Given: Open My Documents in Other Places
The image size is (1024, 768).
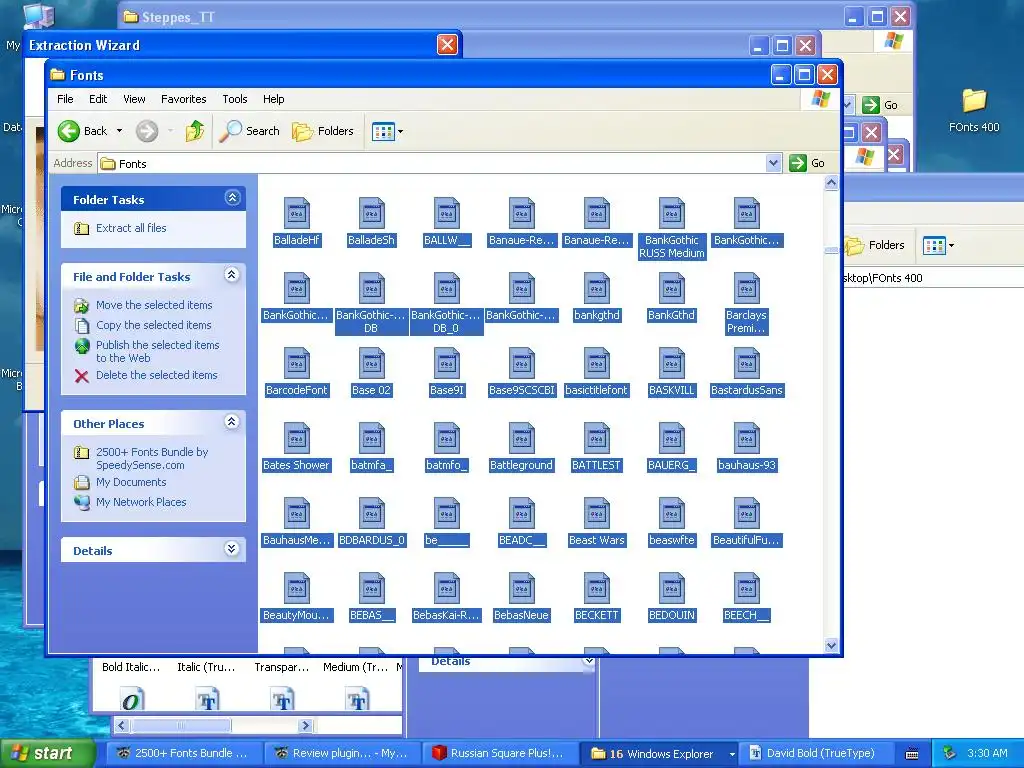Looking at the screenshot, I should tap(131, 483).
